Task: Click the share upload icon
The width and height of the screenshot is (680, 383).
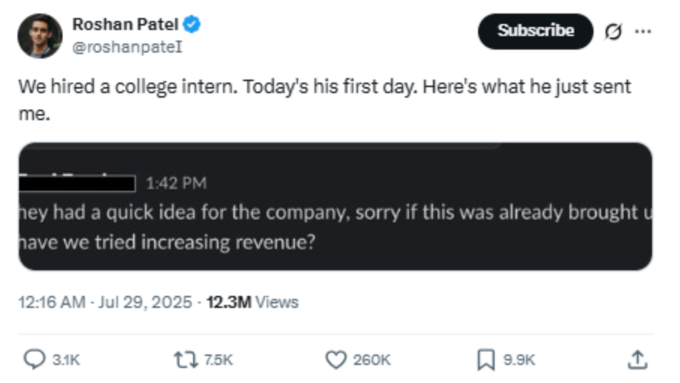Action: (638, 360)
